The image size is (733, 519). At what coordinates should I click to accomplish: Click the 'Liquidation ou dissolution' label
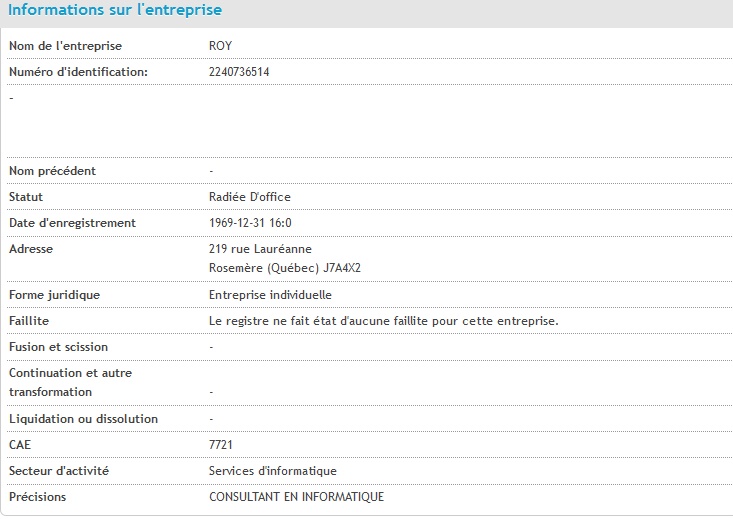click(x=83, y=419)
